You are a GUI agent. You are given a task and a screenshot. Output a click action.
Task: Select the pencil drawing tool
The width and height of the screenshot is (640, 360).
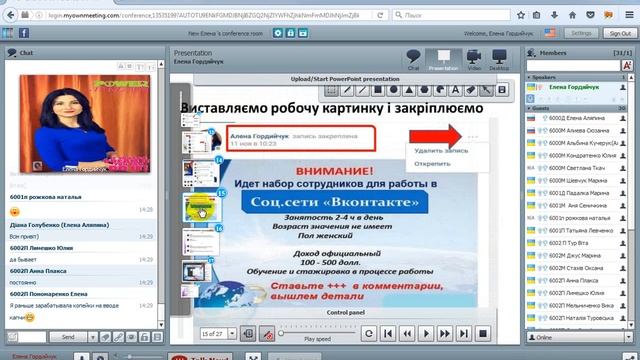click(347, 90)
